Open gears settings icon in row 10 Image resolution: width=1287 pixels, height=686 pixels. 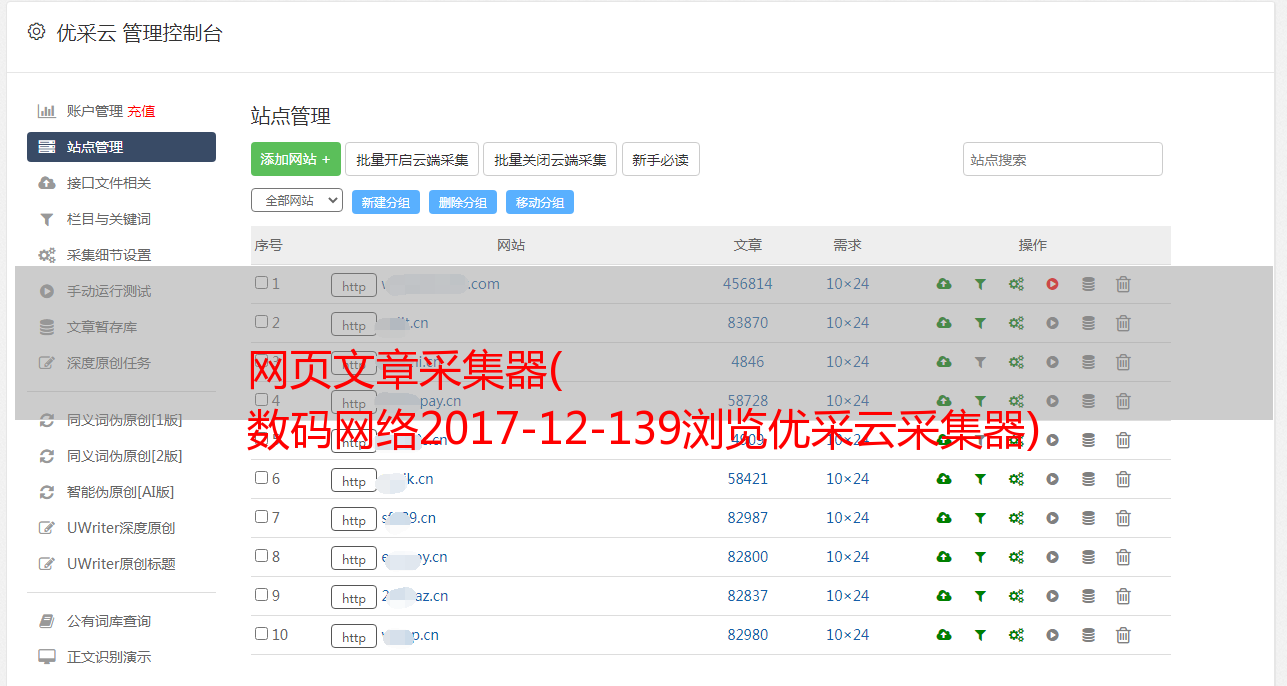[x=1016, y=635]
